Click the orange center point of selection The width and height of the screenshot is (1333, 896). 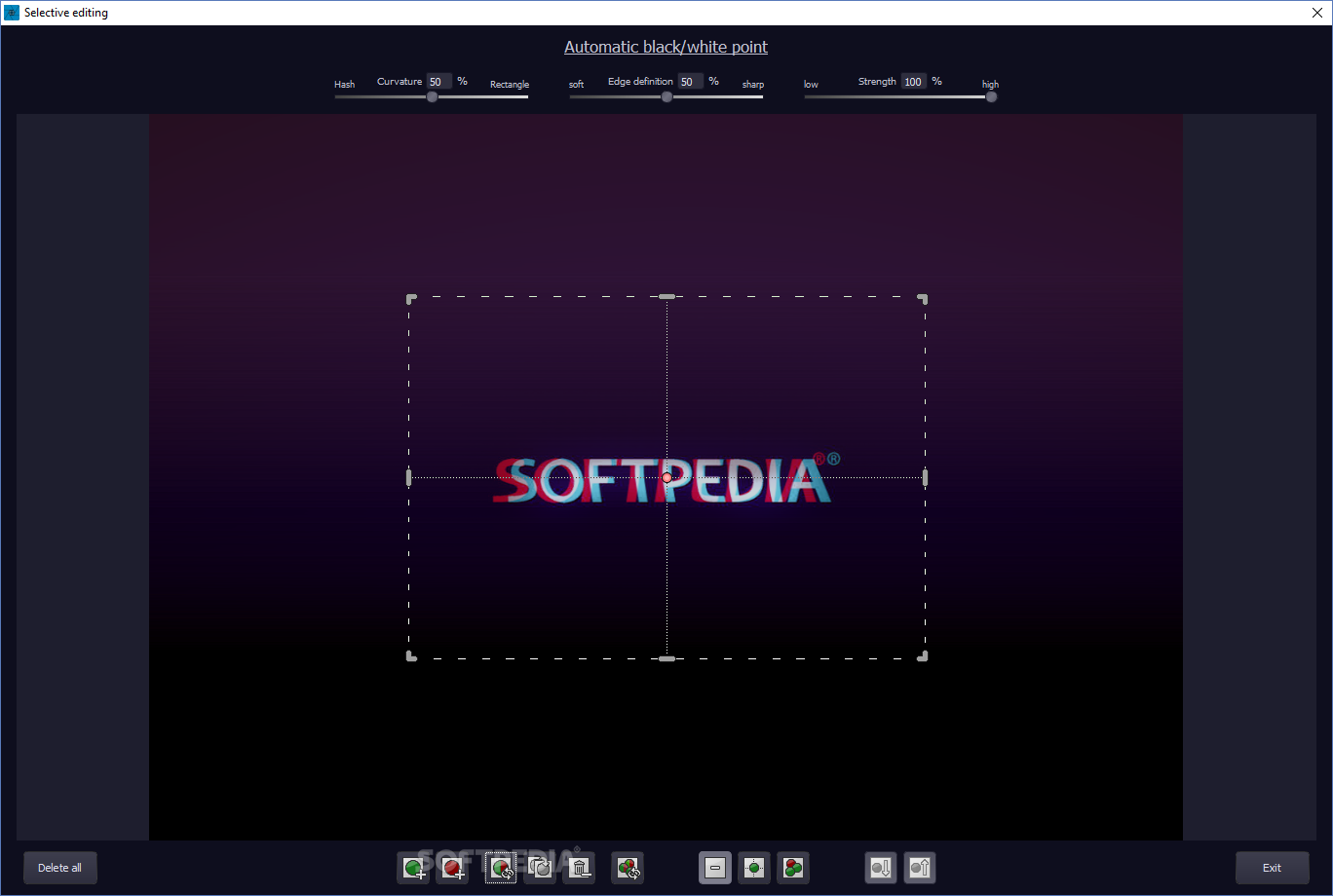pyautogui.click(x=666, y=477)
